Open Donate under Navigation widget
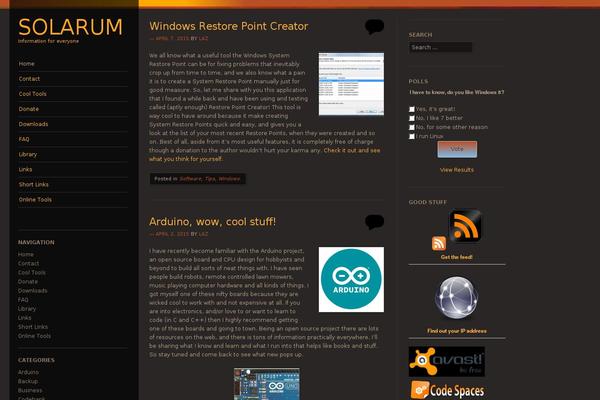Image resolution: width=600 pixels, height=400 pixels. click(x=28, y=282)
